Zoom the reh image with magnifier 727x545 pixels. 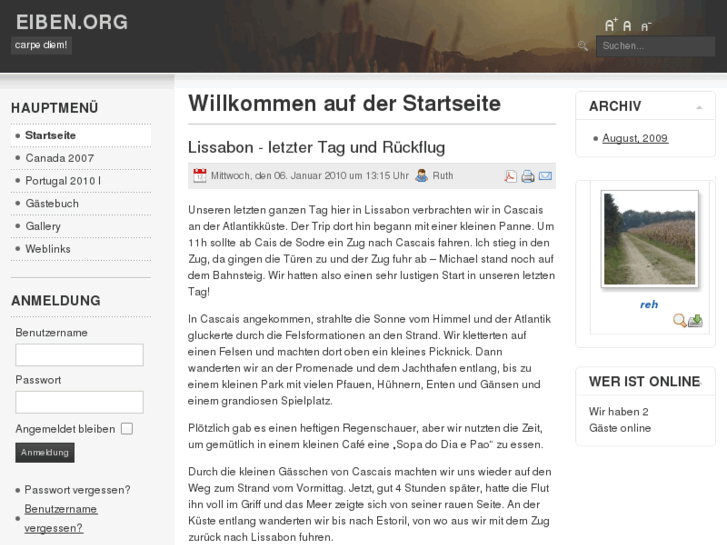[680, 321]
